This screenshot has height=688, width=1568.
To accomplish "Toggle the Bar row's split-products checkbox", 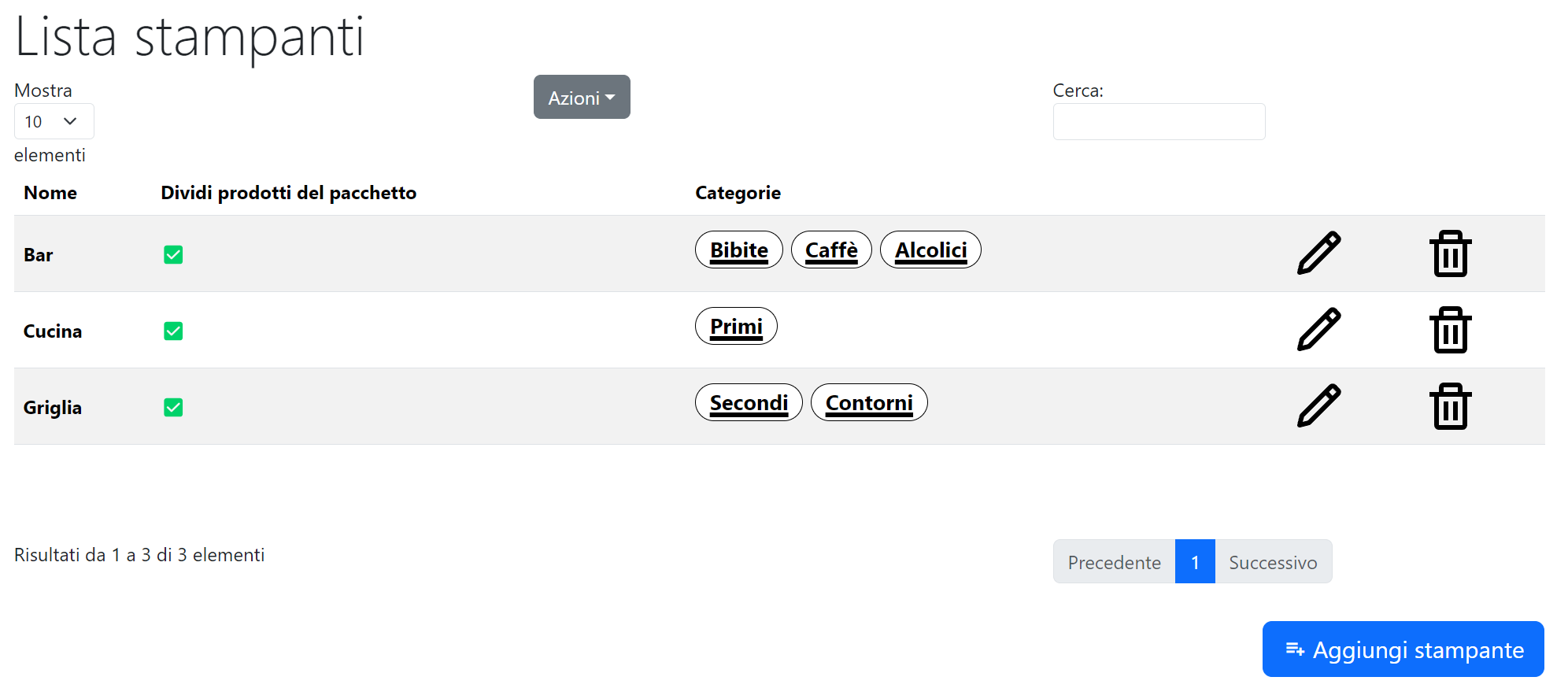I will (173, 255).
